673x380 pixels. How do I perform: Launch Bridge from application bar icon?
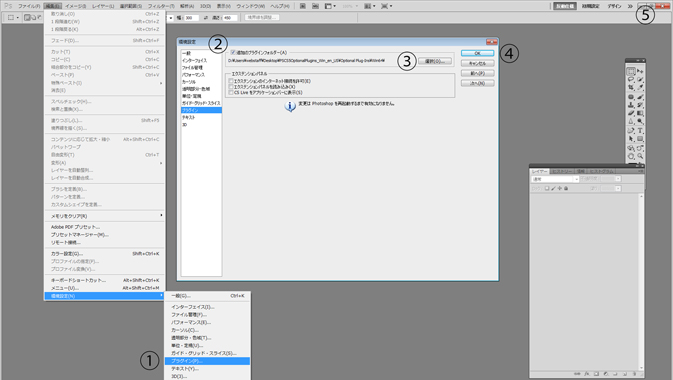(303, 6)
